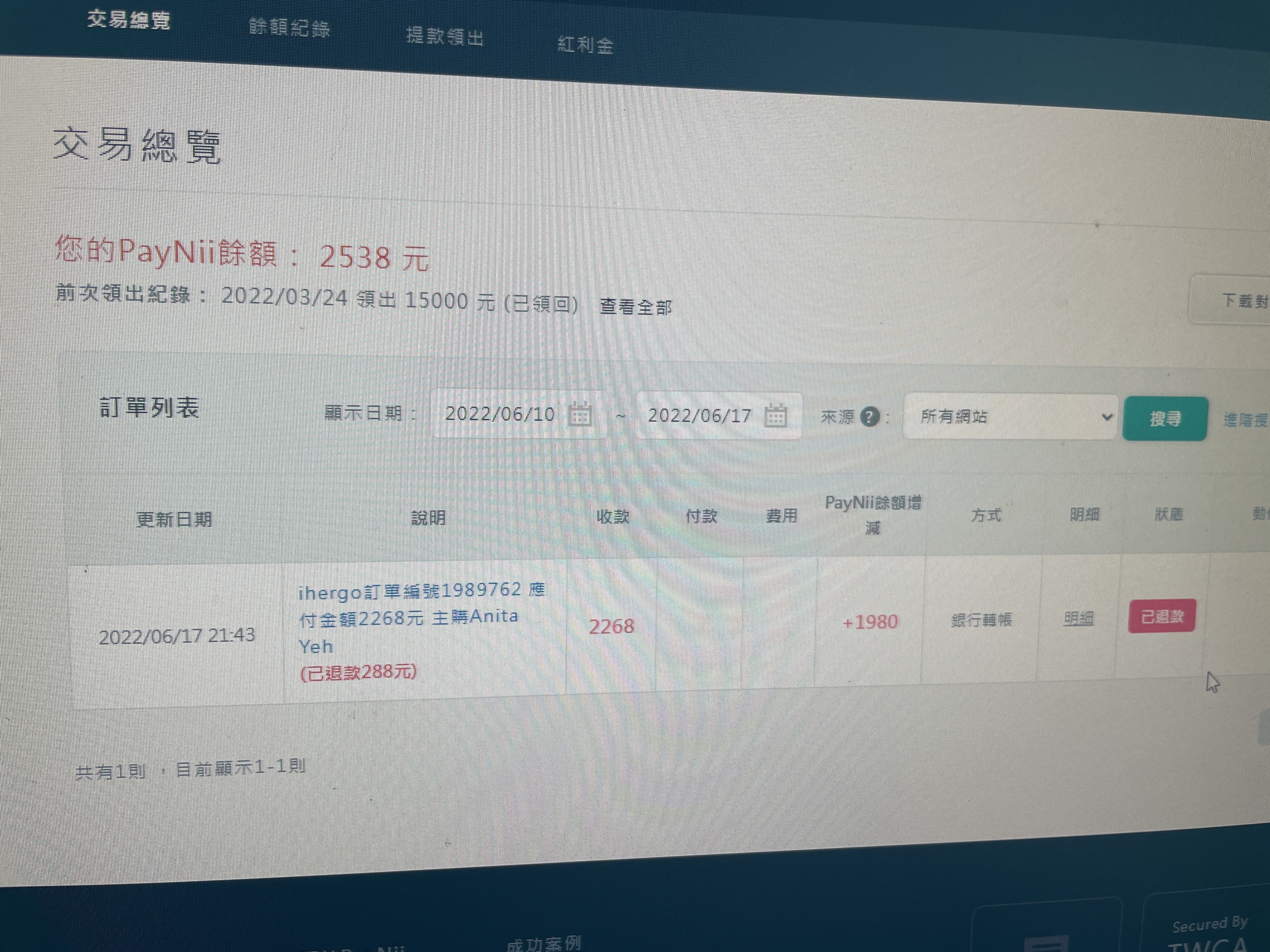Open the 紅利金 tab

coord(585,44)
